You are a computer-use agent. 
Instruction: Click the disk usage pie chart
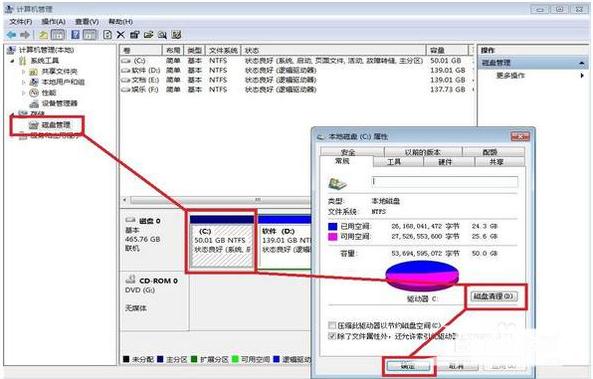(x=422, y=275)
